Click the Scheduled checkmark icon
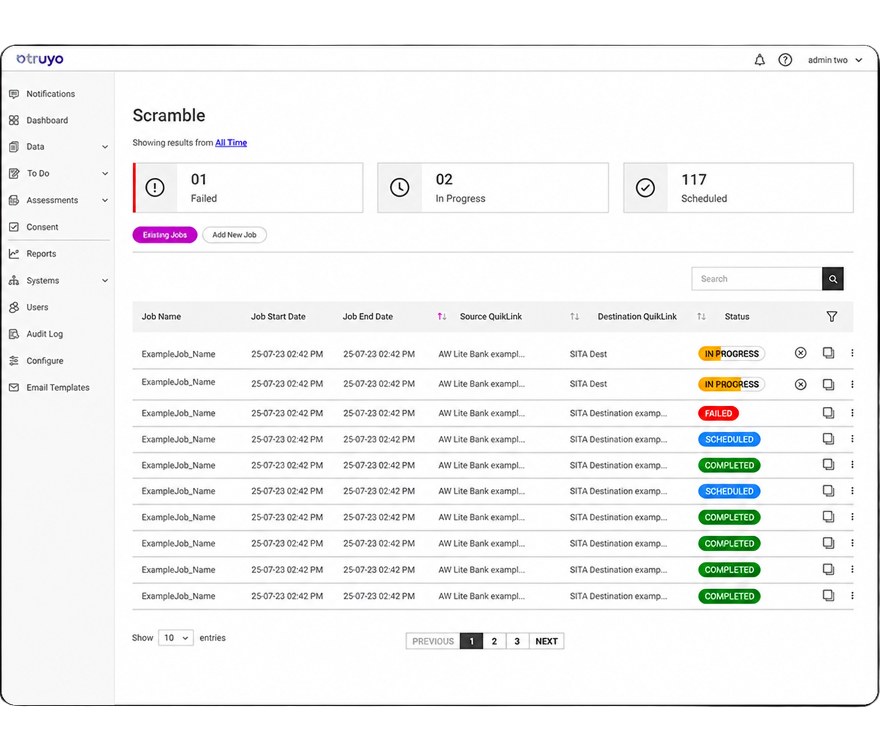The image size is (880, 752). [645, 187]
